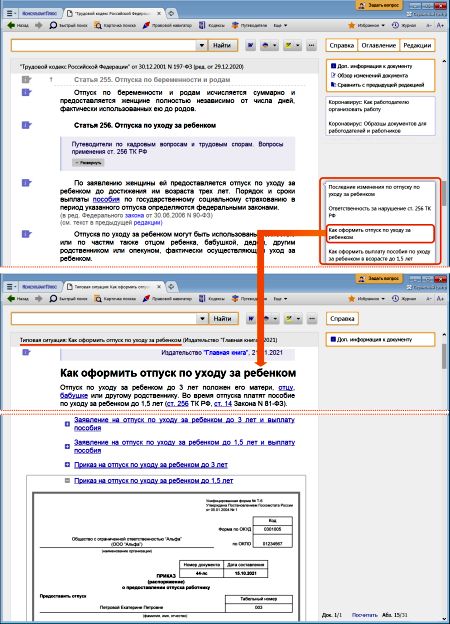Close the 'Трудовой кодекс' tab
Image resolution: width=450 pixels, height=624 pixels.
(158, 14)
